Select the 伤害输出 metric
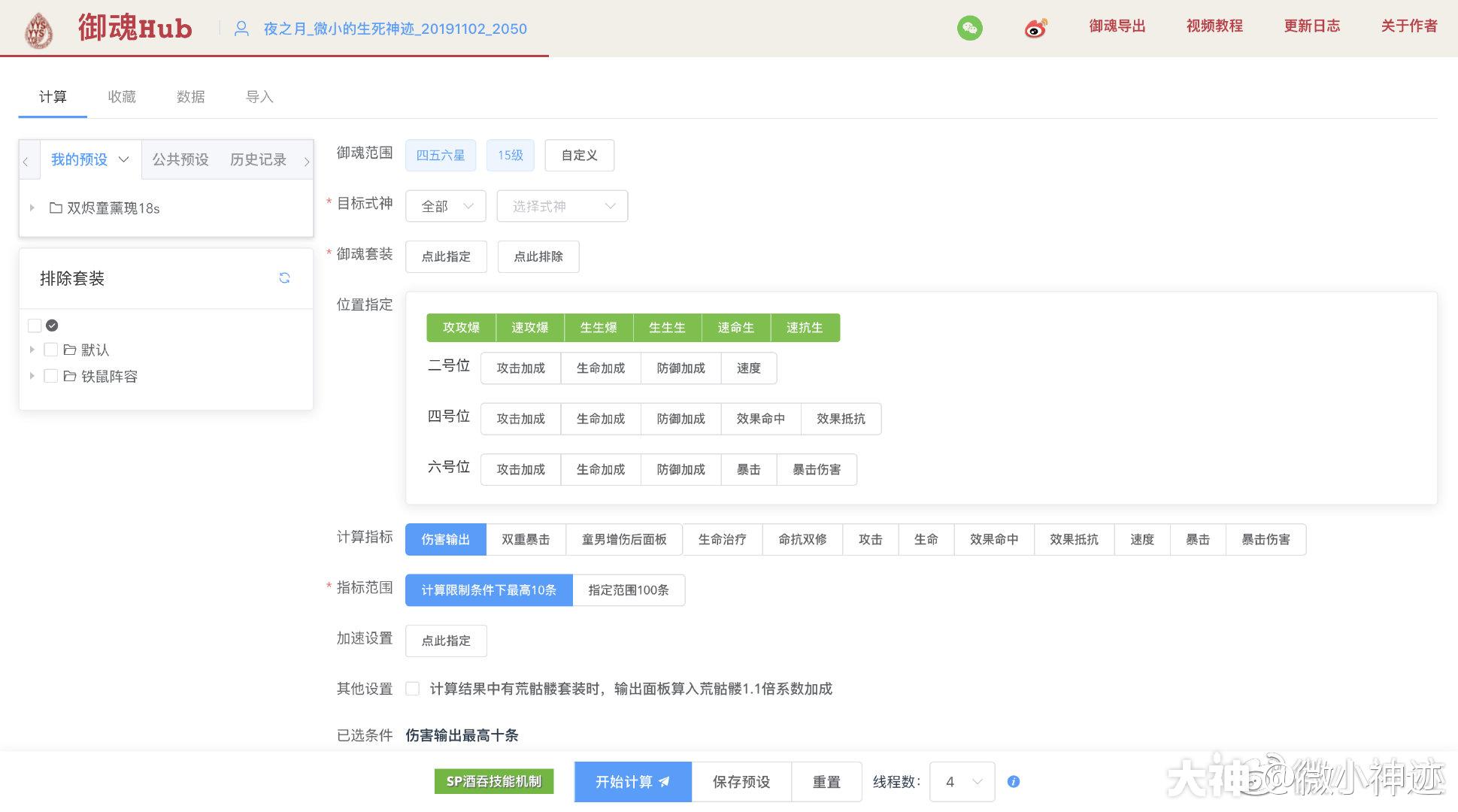 [446, 540]
